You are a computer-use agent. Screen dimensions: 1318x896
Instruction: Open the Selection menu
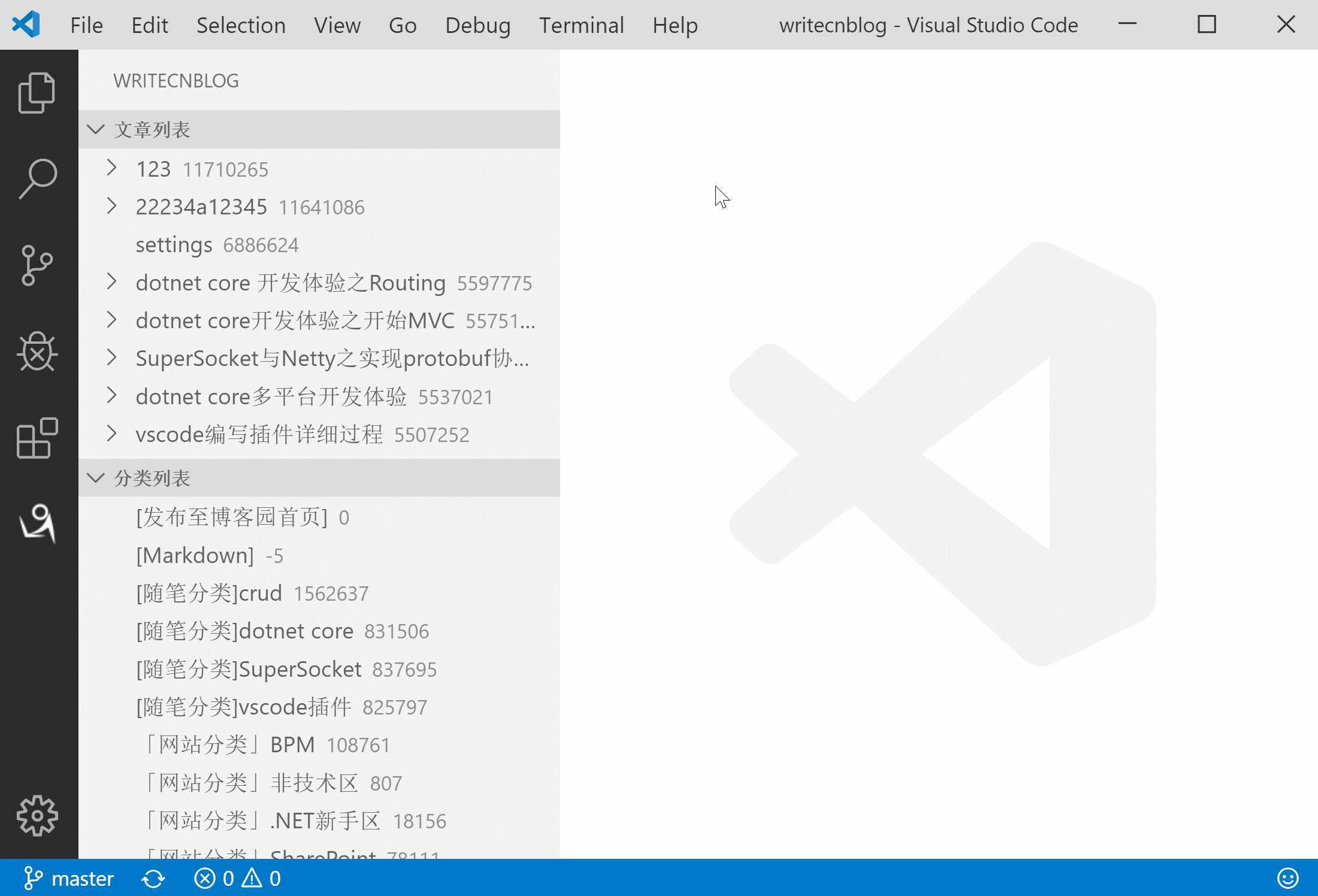click(241, 25)
